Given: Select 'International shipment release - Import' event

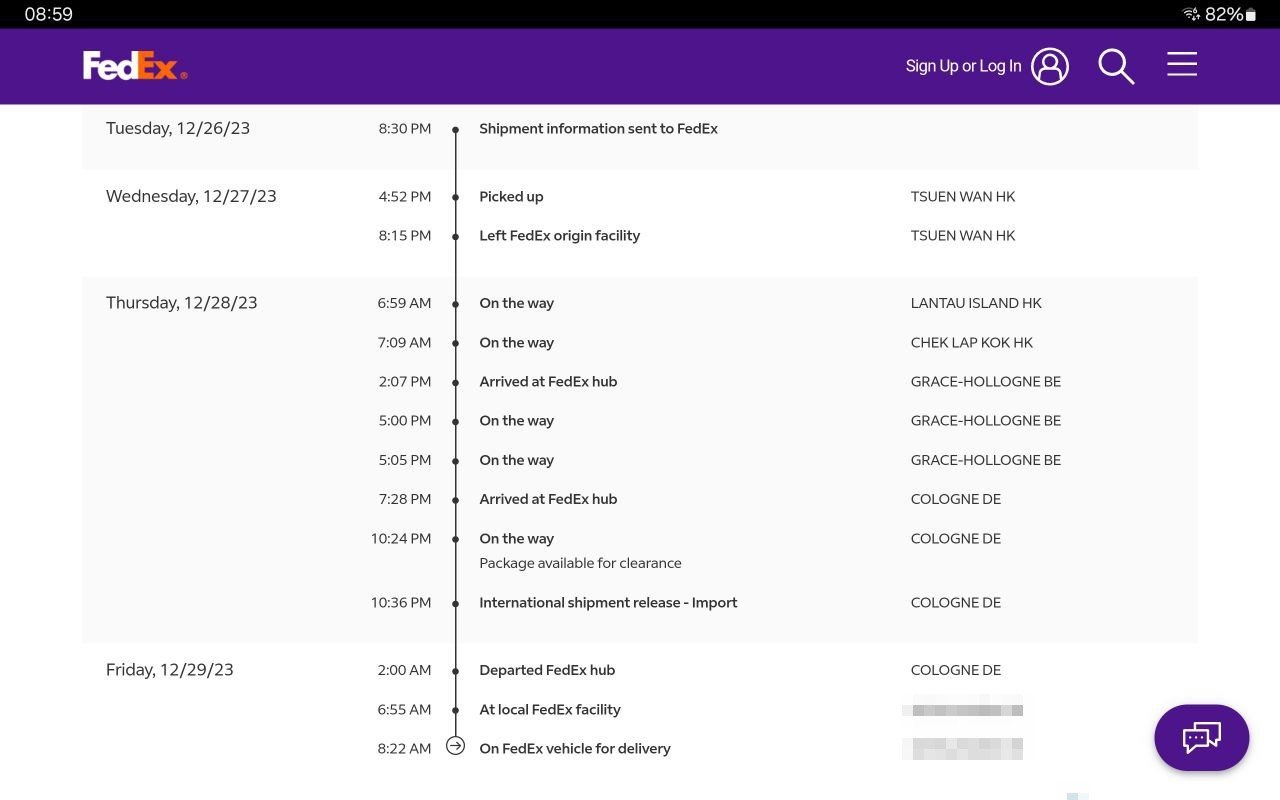Looking at the screenshot, I should [608, 603].
